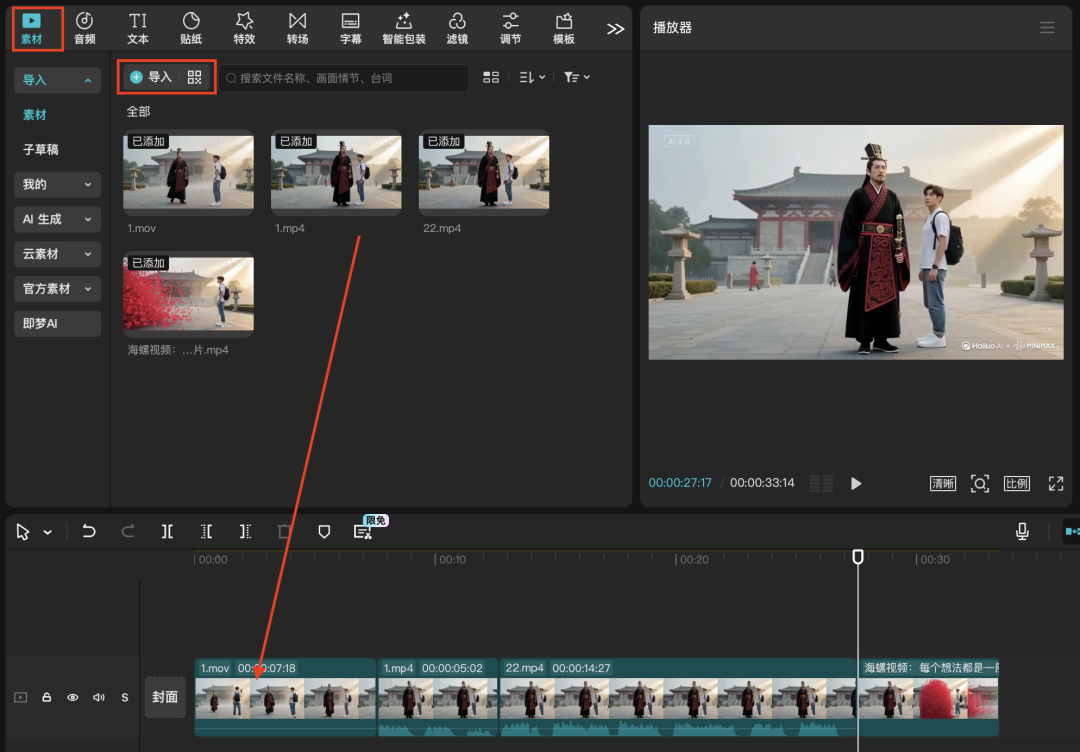The width and height of the screenshot is (1080, 752).
Task: Click the undo arrow in timeline toolbar
Action: tap(89, 532)
